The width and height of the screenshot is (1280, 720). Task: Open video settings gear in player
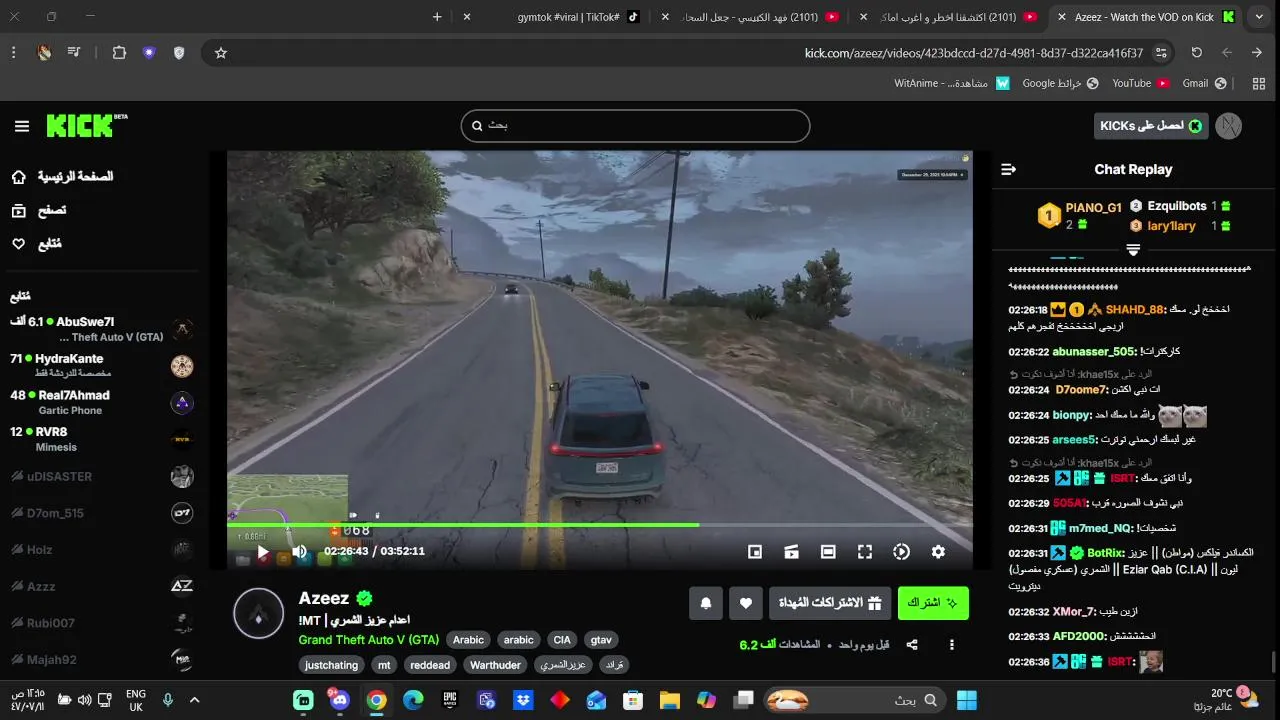click(x=938, y=551)
